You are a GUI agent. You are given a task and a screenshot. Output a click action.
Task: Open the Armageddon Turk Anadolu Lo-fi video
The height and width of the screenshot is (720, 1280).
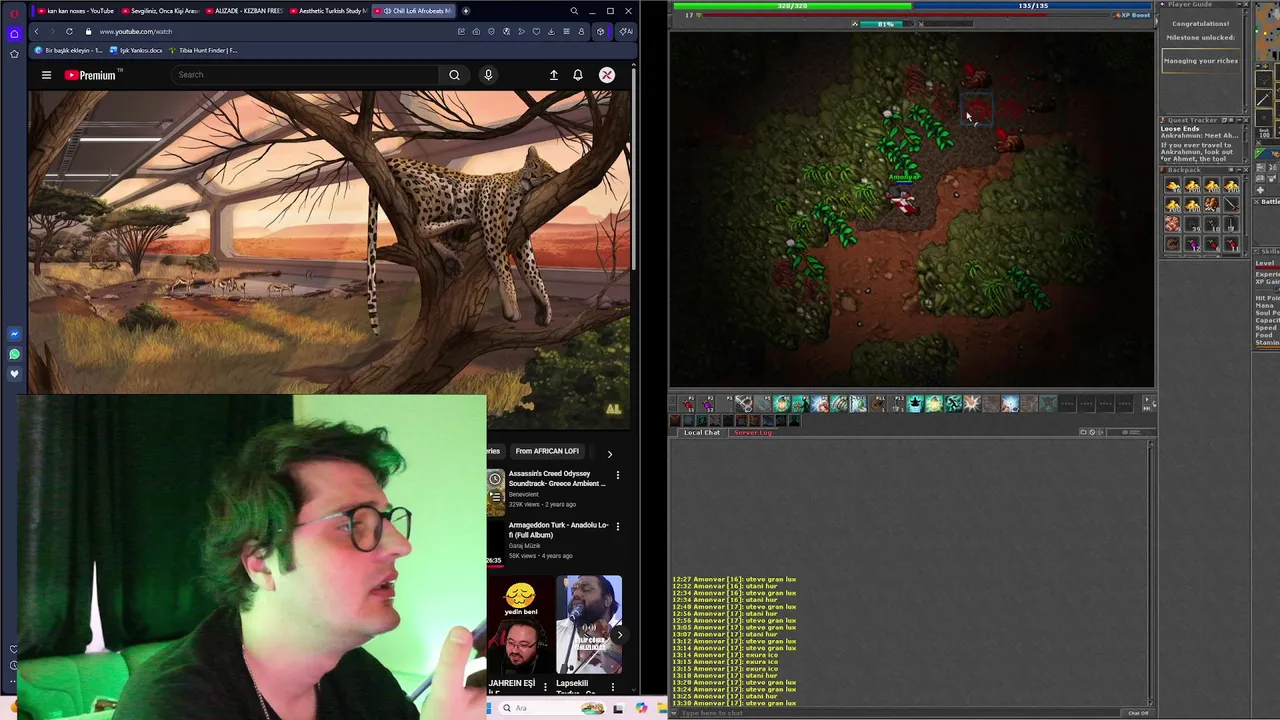(x=558, y=530)
